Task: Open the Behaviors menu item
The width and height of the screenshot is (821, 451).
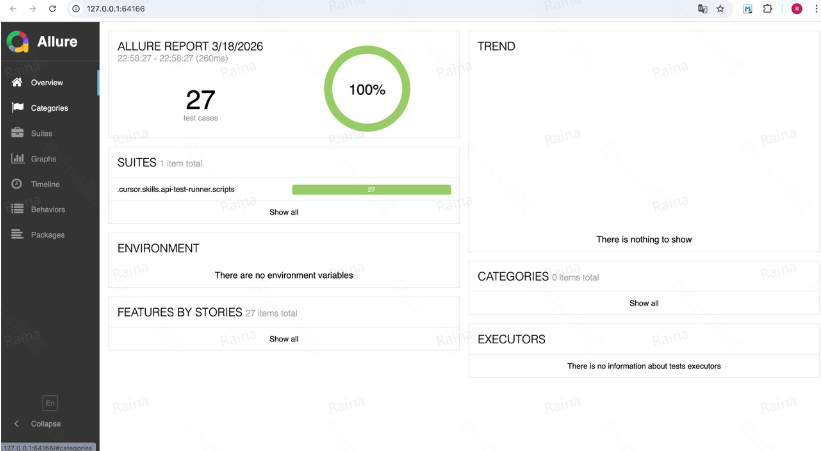Action: [50, 209]
